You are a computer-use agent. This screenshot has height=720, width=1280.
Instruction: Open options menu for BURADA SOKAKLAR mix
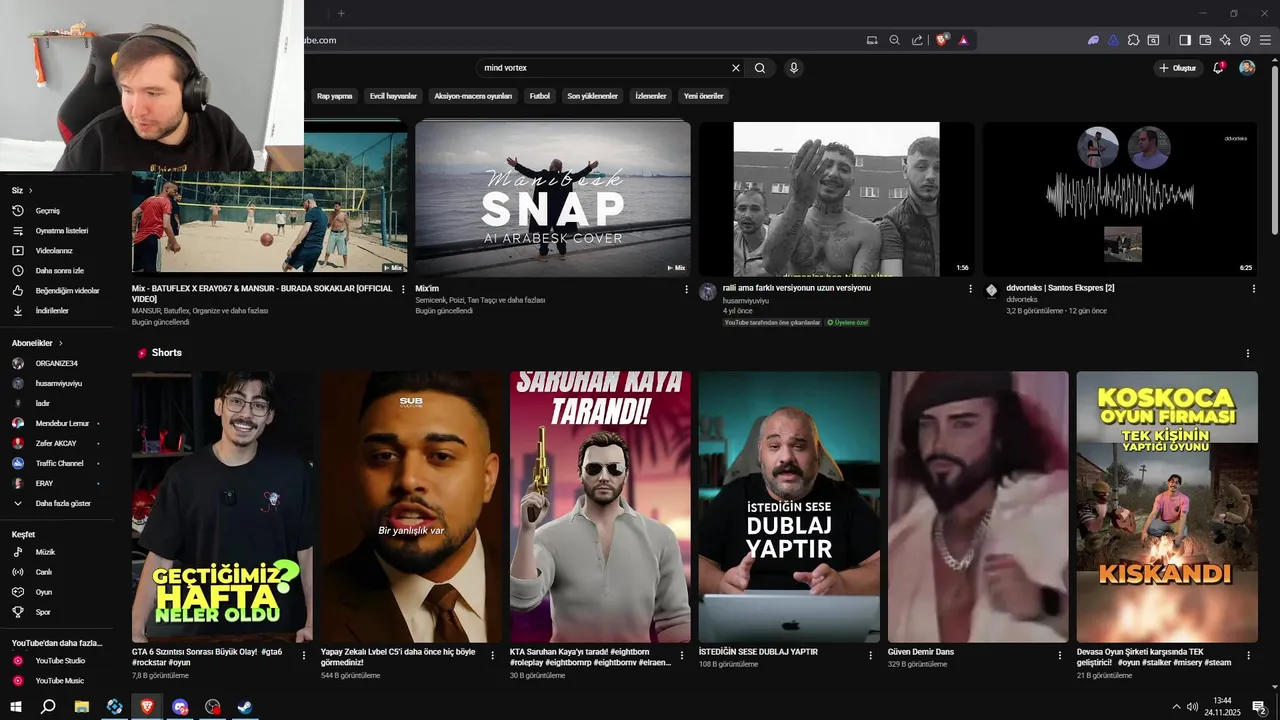coord(403,289)
